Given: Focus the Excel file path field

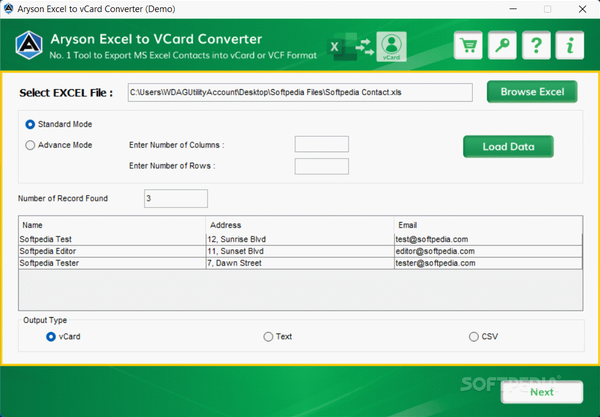Looking at the screenshot, I should 300,93.
